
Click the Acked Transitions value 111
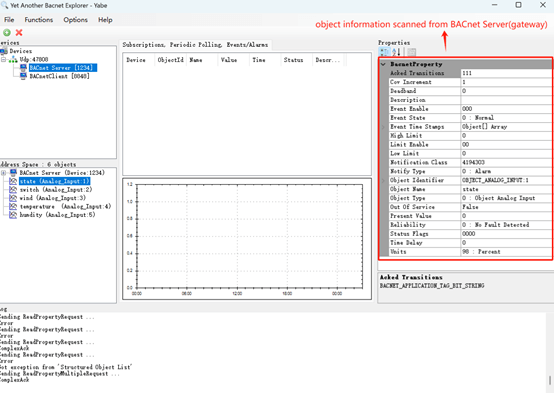tap(506, 73)
